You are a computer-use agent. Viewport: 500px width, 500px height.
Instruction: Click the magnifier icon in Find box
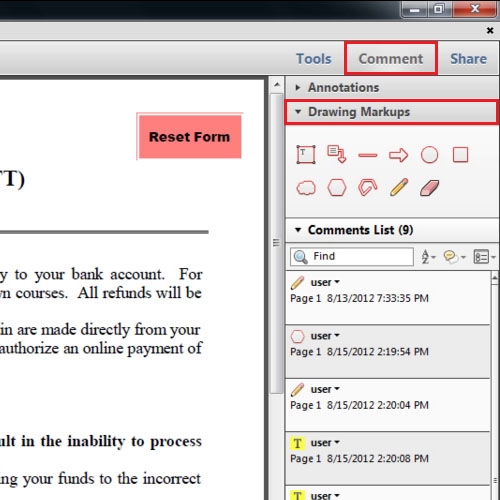(x=301, y=257)
